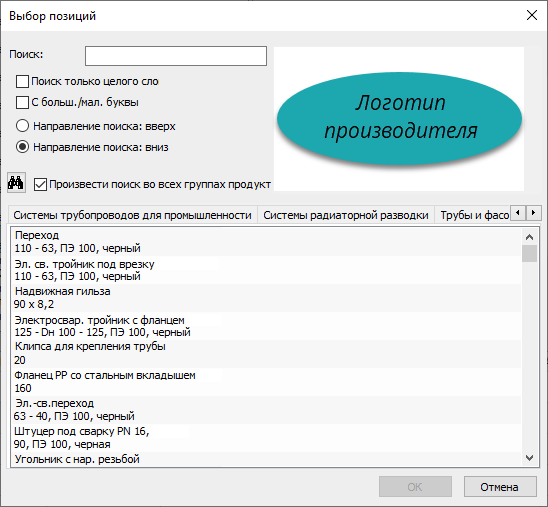Click the list scrollbar down arrow
This screenshot has width=548, height=507.
tap(529, 457)
